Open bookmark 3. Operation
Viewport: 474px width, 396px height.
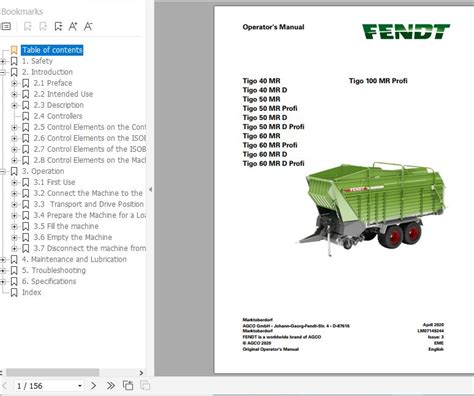(43, 171)
